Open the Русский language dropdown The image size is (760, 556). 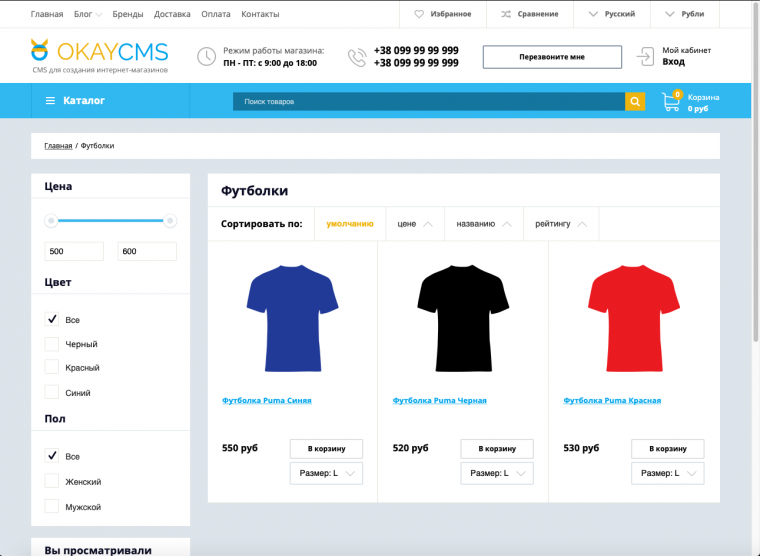[x=612, y=14]
